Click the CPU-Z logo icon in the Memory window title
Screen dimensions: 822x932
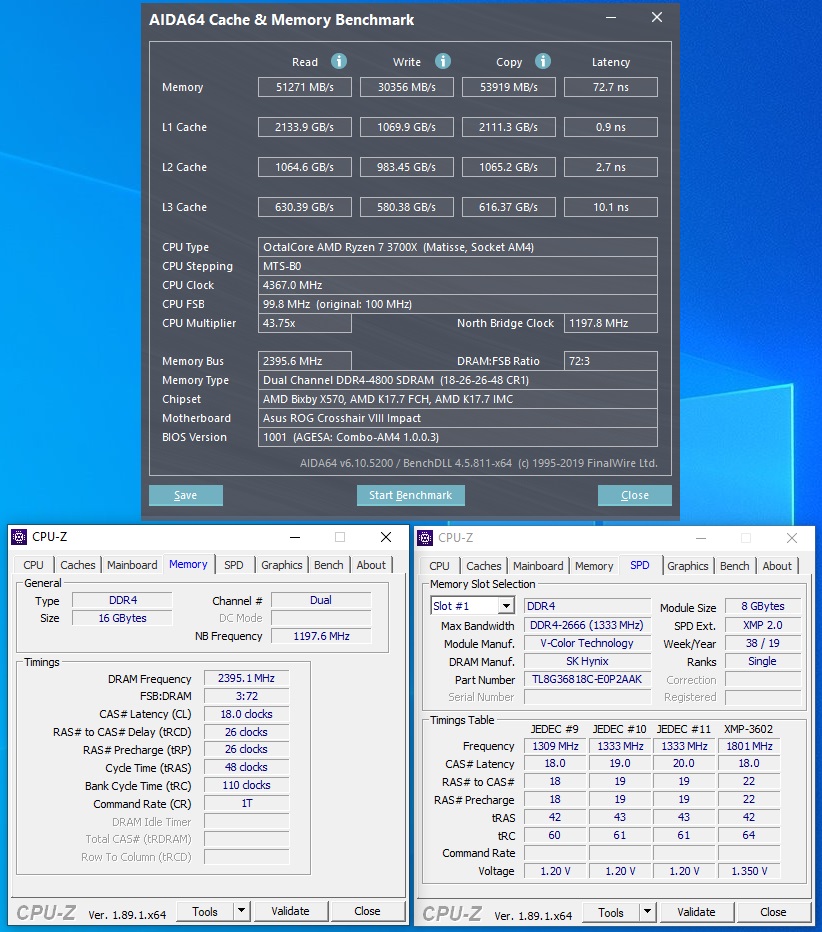click(19, 537)
